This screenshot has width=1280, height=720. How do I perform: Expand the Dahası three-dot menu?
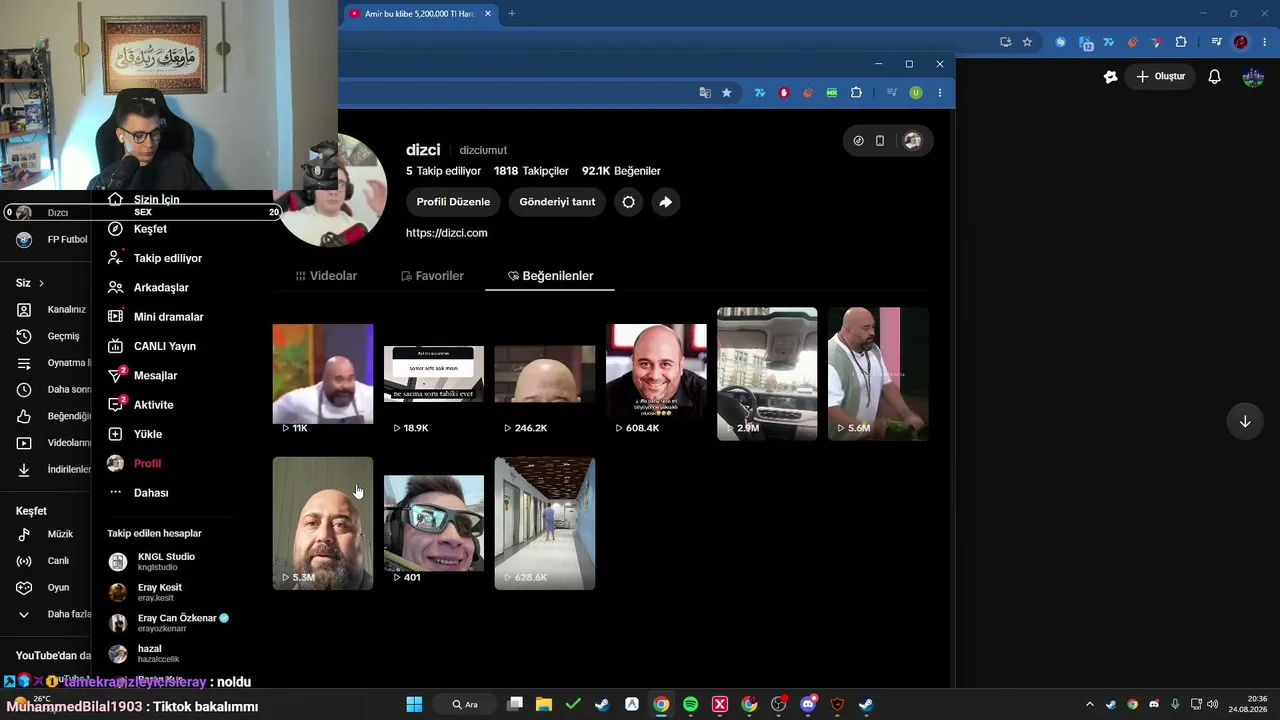138,493
